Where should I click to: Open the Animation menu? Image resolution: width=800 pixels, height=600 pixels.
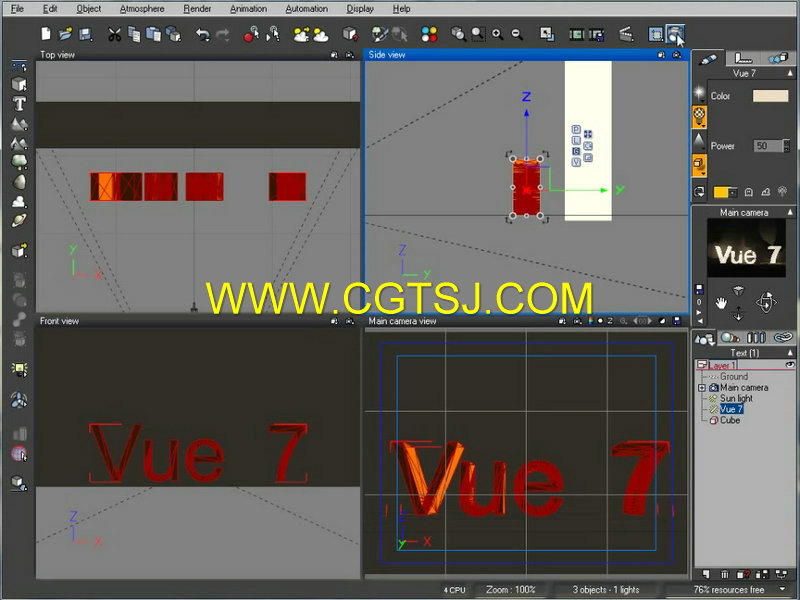[248, 9]
